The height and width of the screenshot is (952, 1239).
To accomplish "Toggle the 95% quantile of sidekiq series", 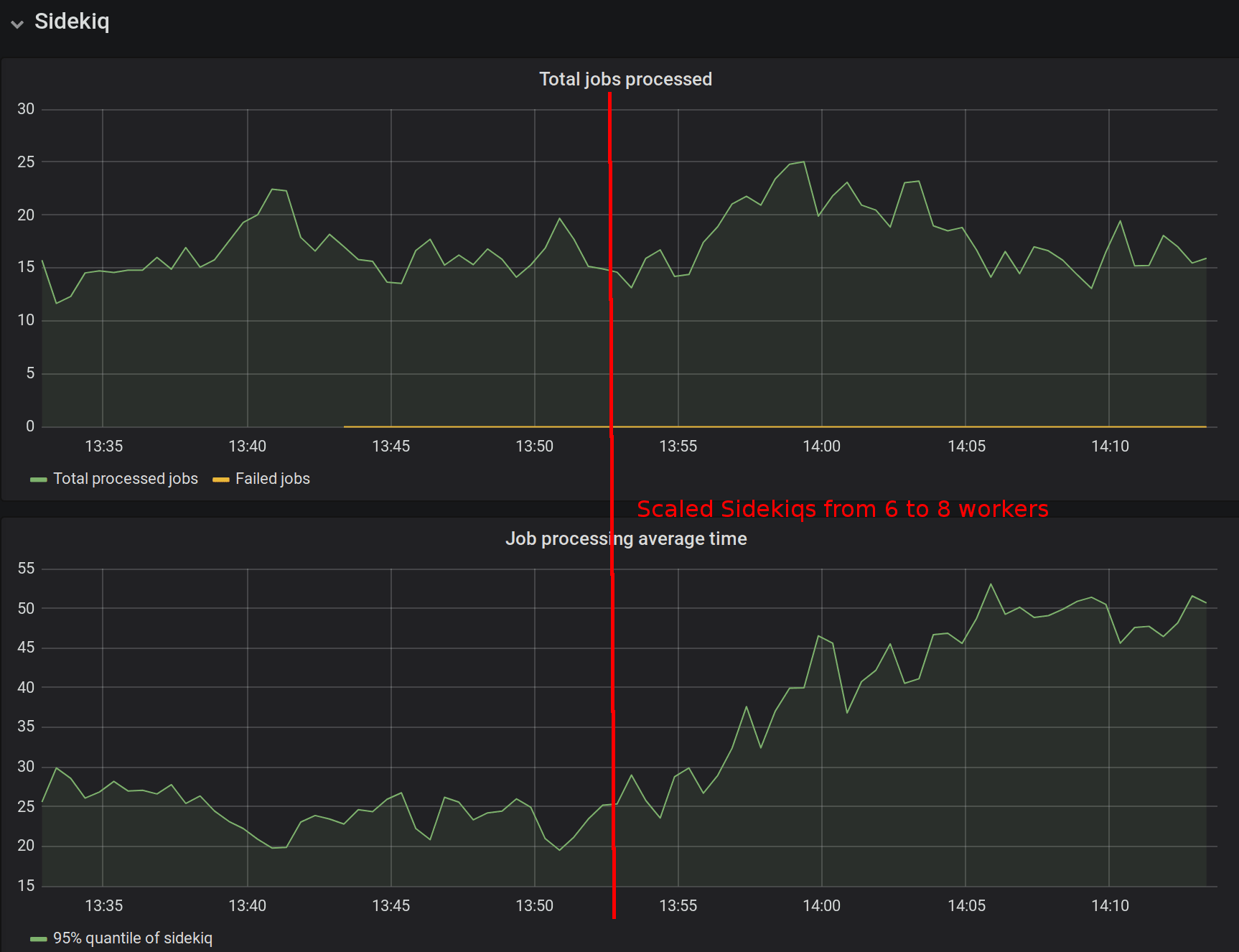I will click(133, 938).
